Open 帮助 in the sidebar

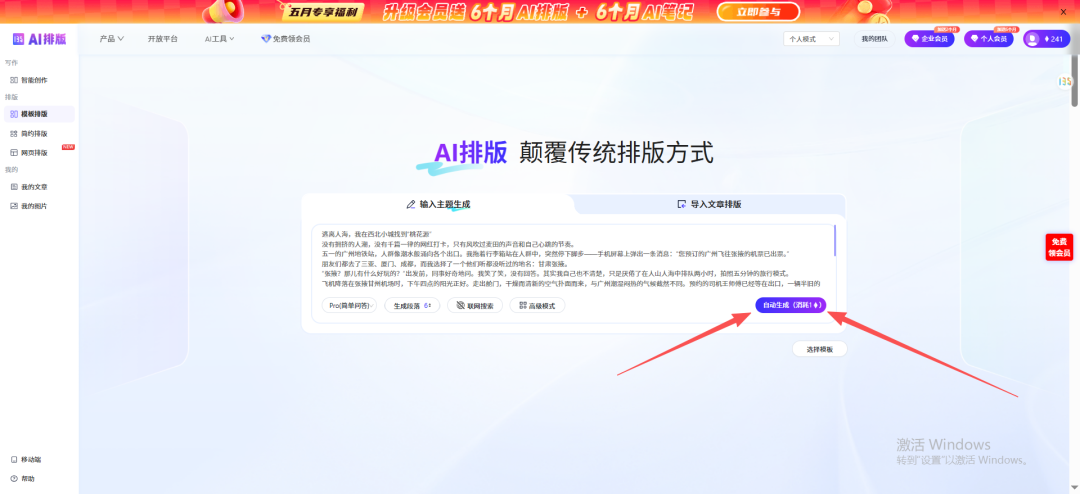point(23,478)
